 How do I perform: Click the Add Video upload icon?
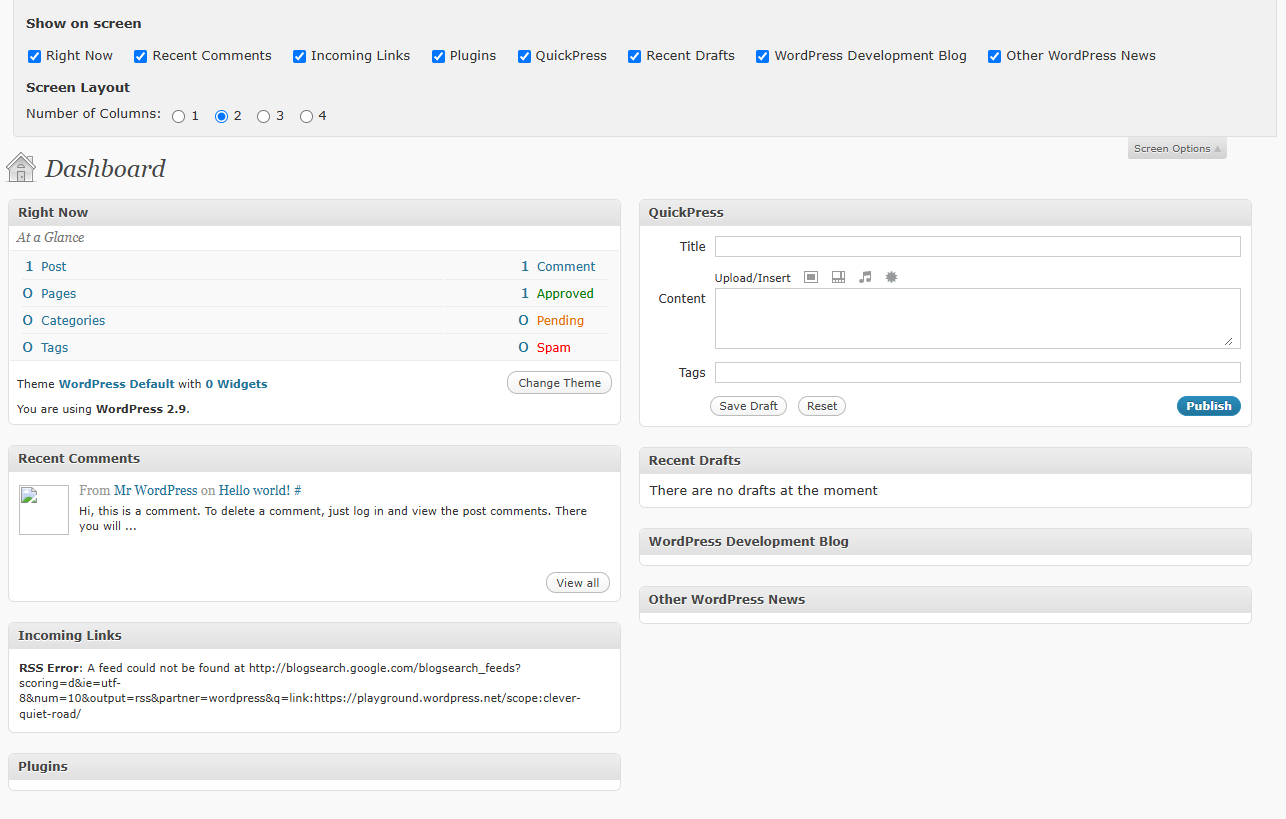(x=838, y=277)
